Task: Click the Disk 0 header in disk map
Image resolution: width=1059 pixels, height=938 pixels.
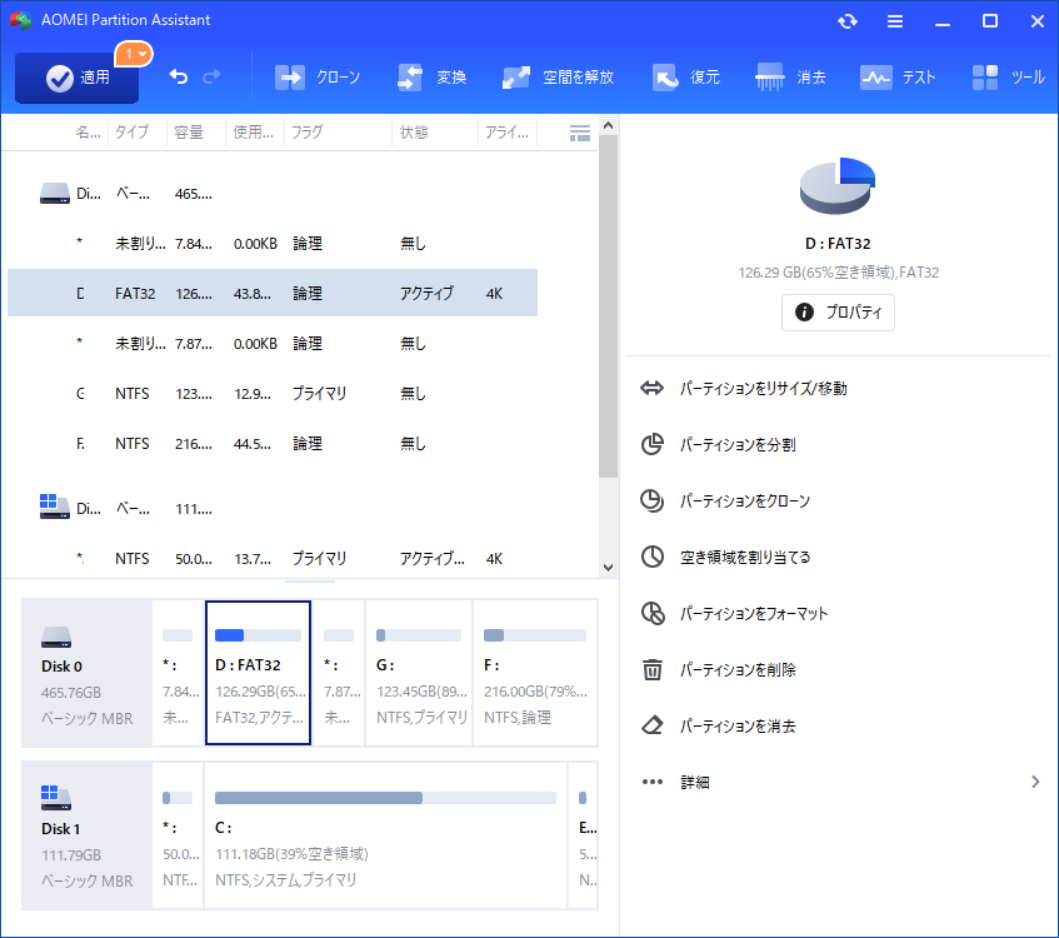Action: pos(86,673)
